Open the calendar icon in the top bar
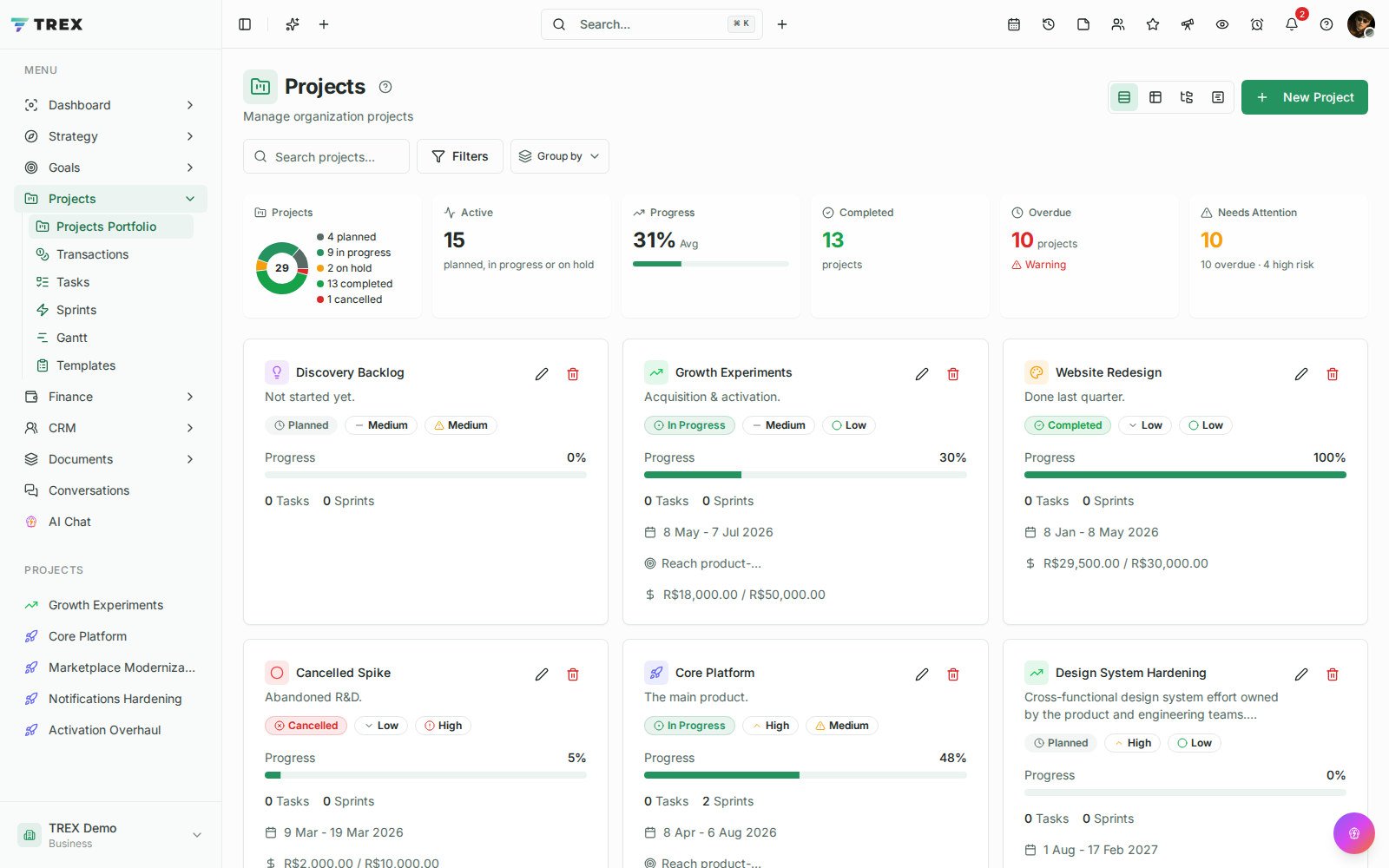This screenshot has width=1389, height=868. point(1014,24)
